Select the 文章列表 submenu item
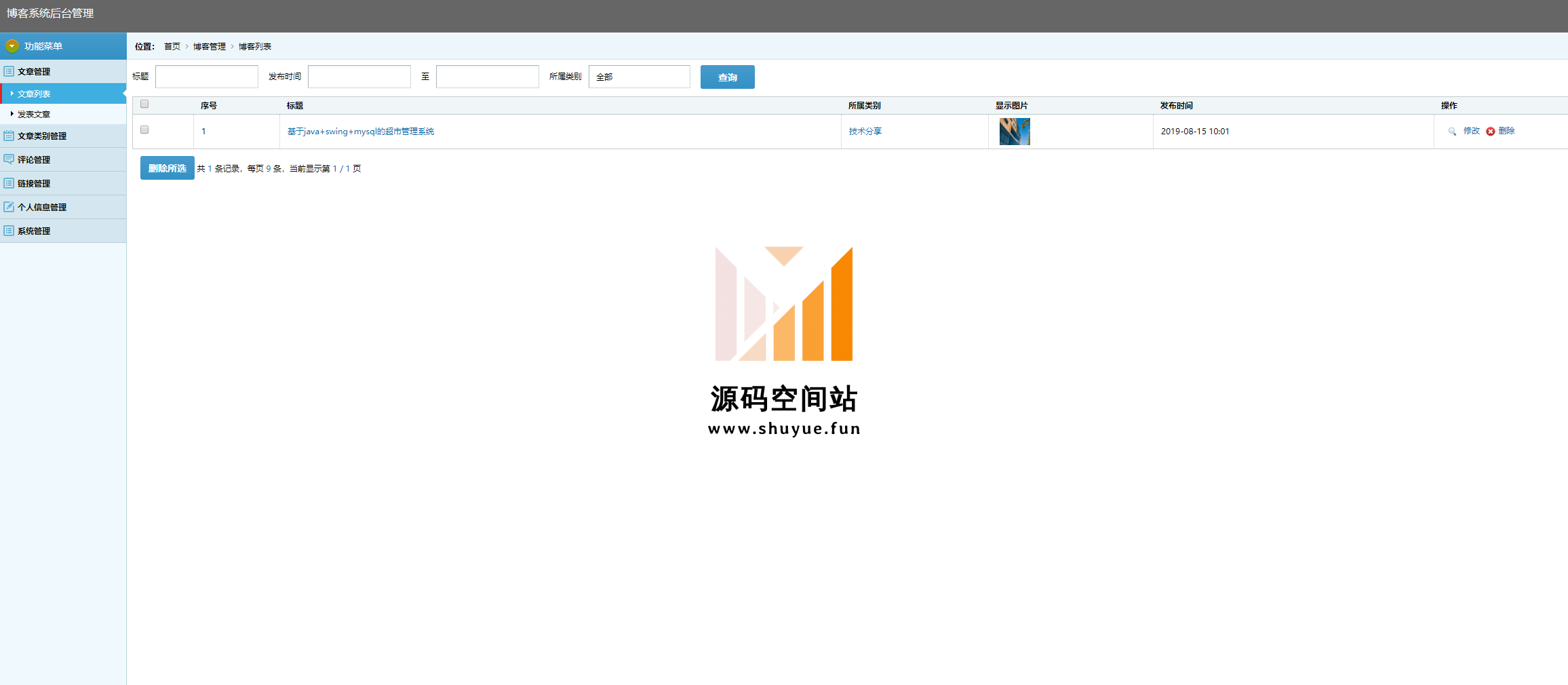 (63, 94)
